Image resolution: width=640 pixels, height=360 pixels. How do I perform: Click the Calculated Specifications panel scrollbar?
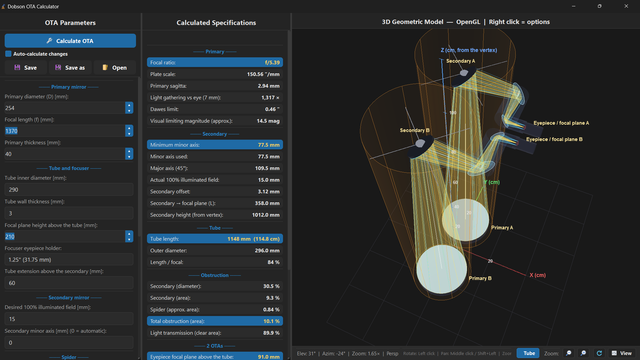tap(289, 149)
